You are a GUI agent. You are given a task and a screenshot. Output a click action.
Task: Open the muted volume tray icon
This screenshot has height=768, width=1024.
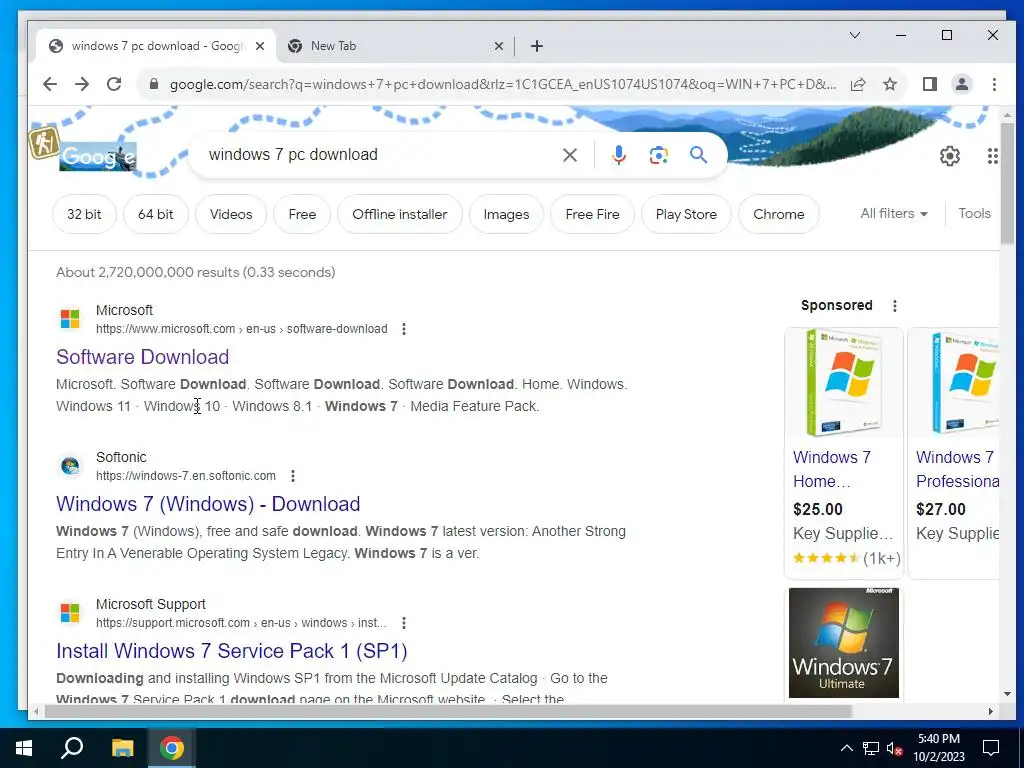(x=895, y=748)
